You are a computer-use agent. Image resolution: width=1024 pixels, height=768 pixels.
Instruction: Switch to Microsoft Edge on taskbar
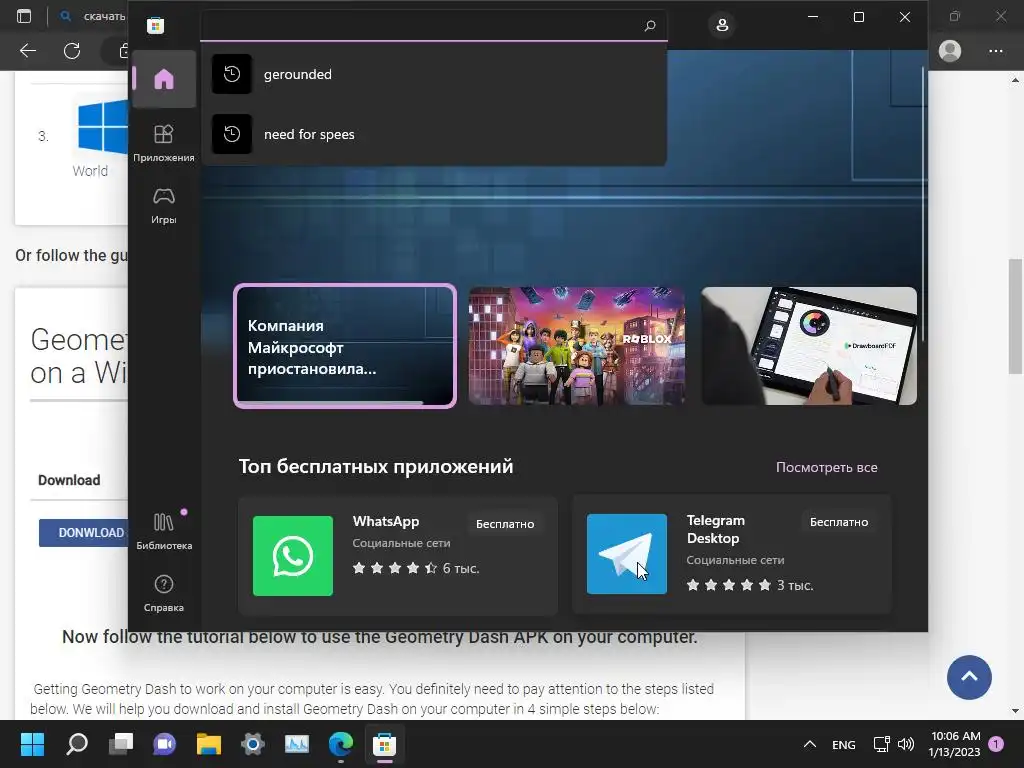pyautogui.click(x=341, y=744)
